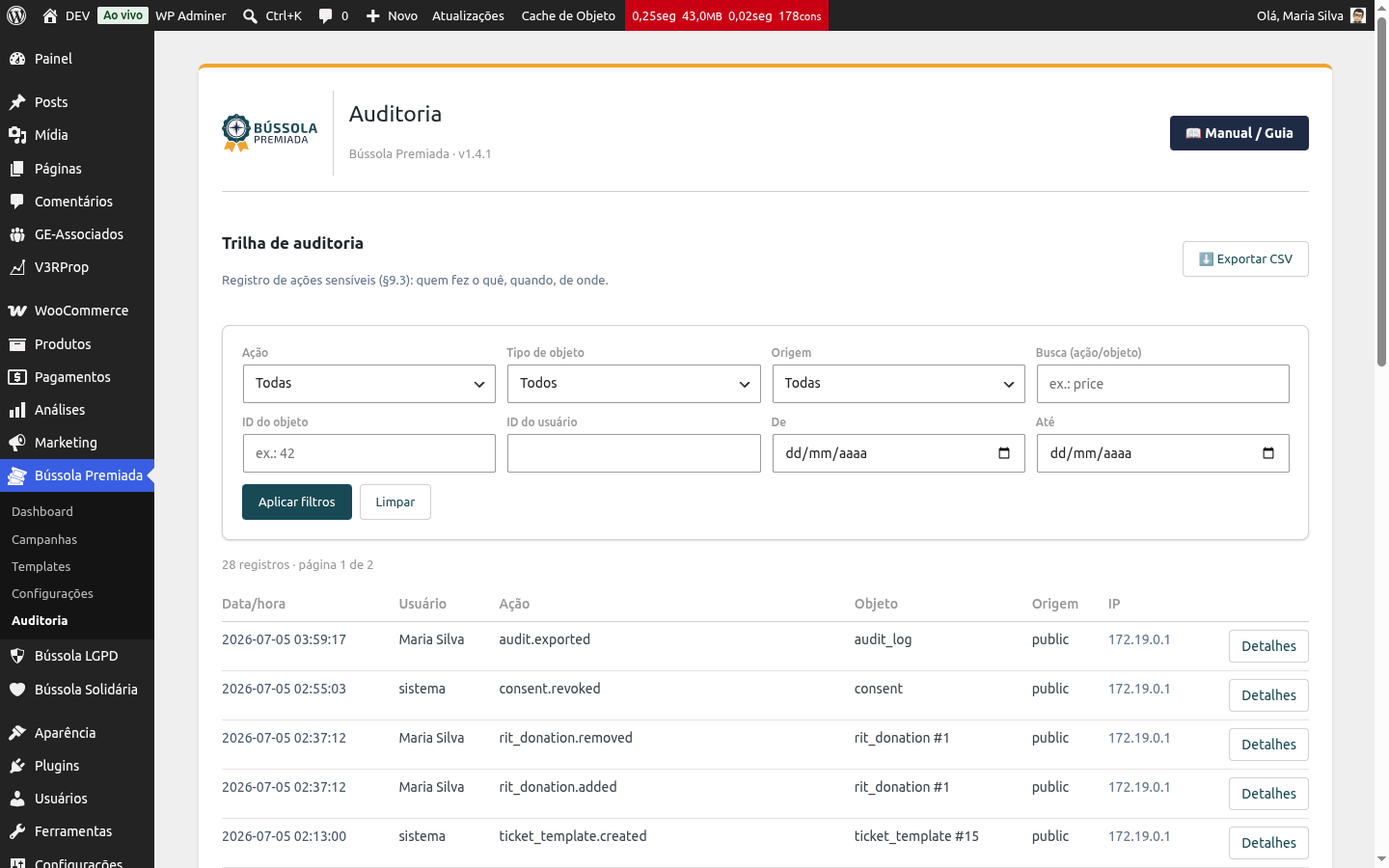
Task: Open the Tipo de objeto dropdown
Action: [634, 384]
